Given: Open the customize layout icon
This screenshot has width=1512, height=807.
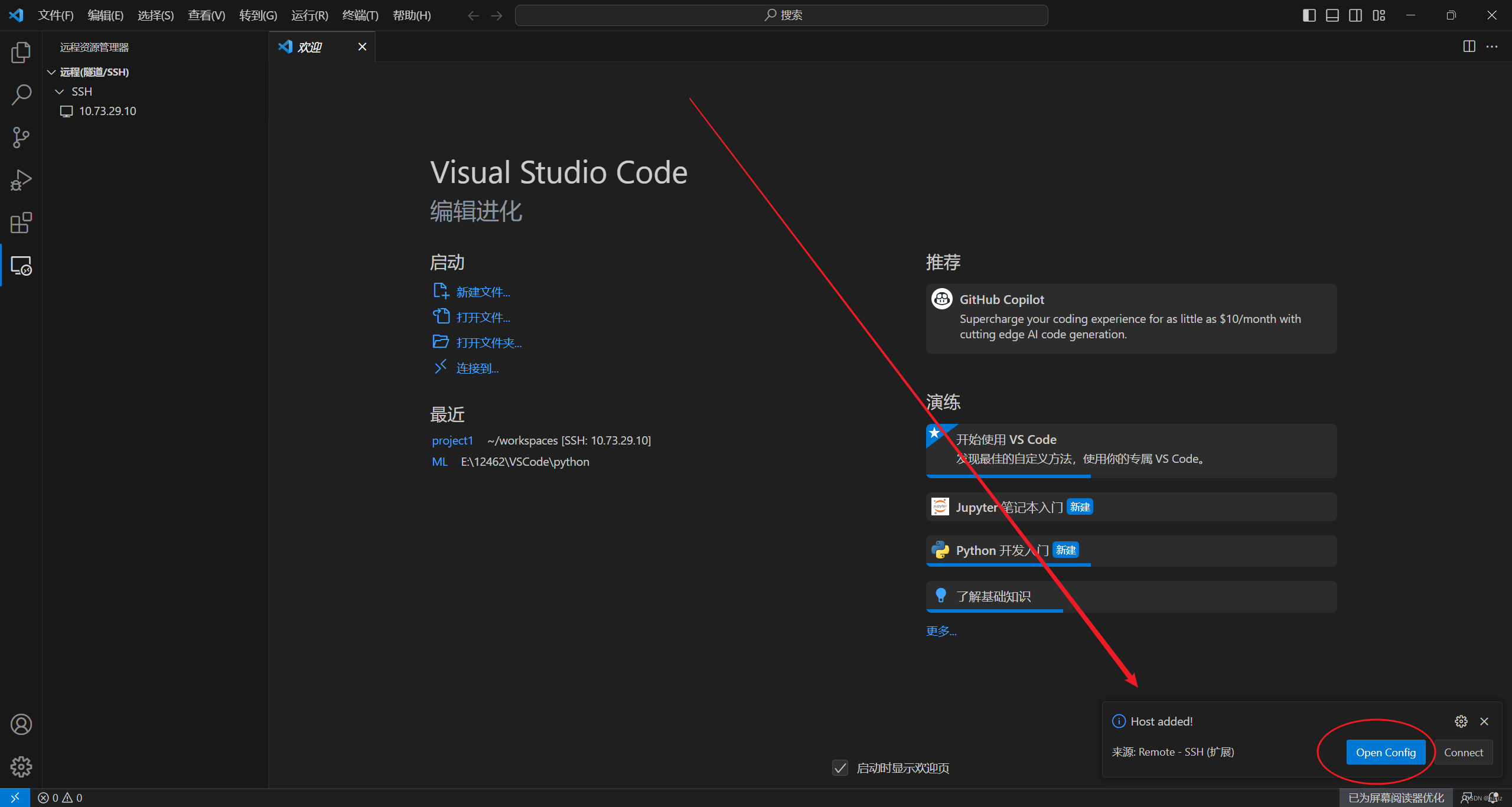Looking at the screenshot, I should pyautogui.click(x=1379, y=15).
